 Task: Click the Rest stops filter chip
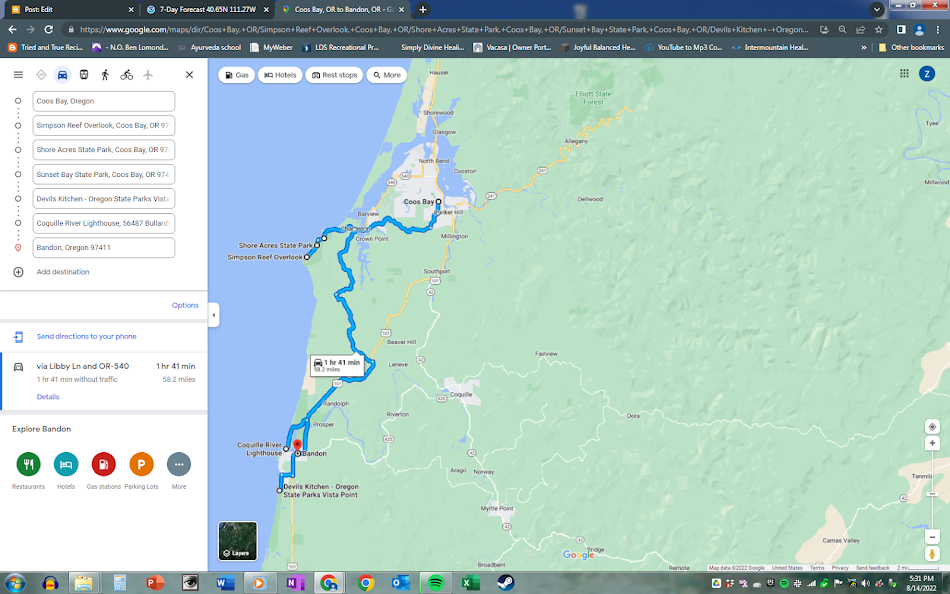click(334, 75)
